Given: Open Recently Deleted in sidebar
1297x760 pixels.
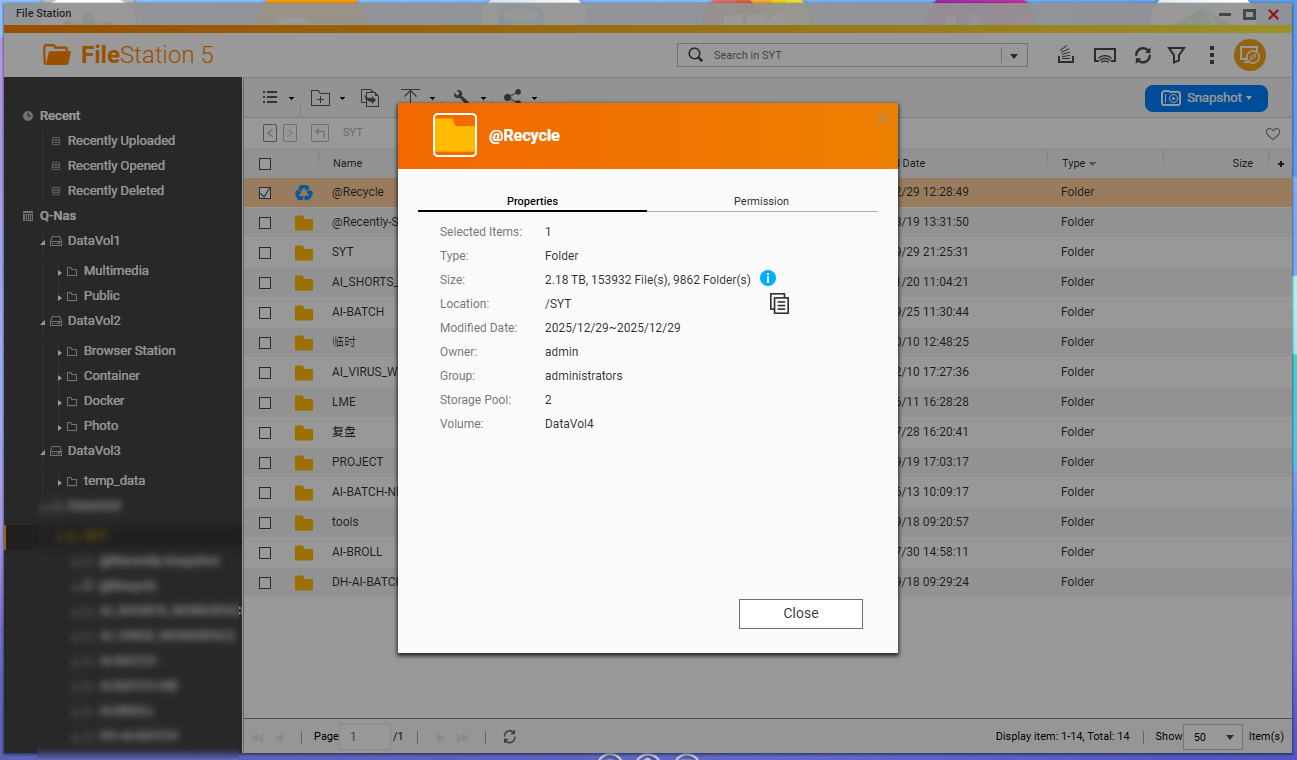Looking at the screenshot, I should (115, 191).
